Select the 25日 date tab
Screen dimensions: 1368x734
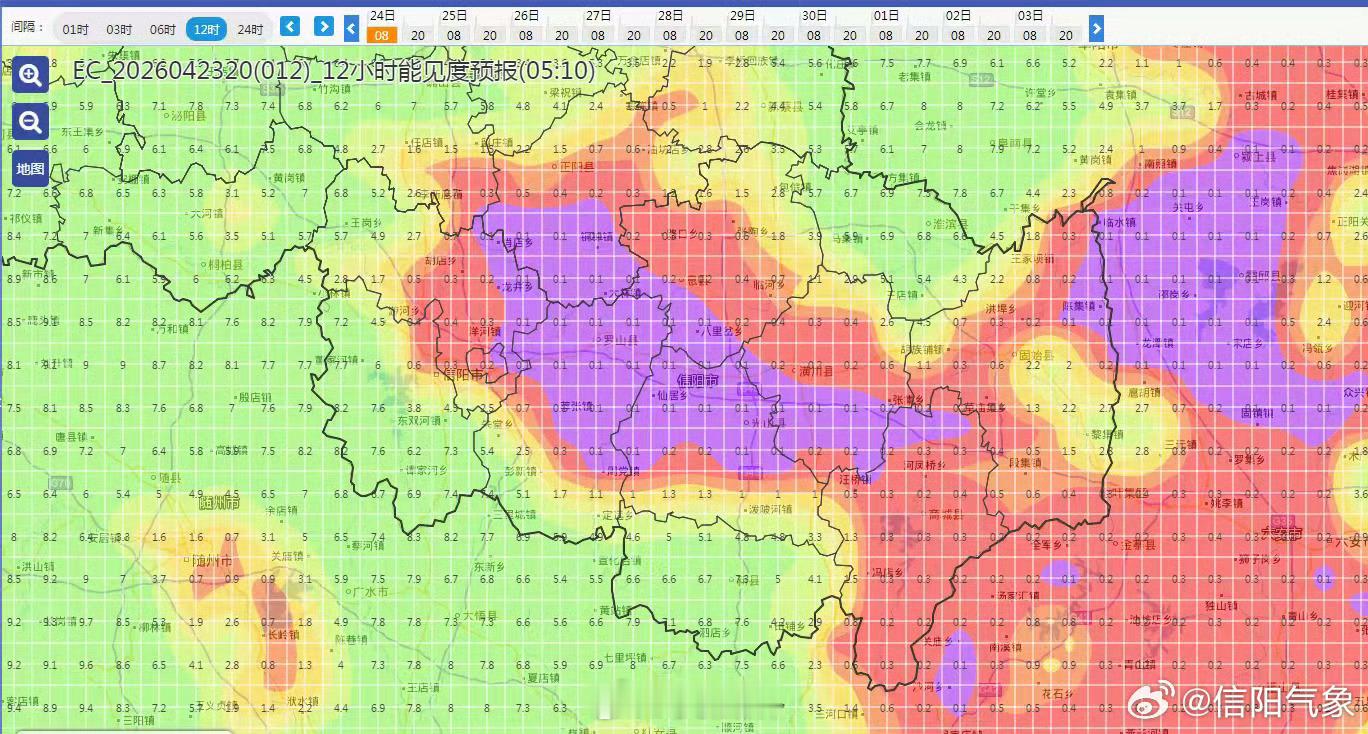[x=453, y=15]
